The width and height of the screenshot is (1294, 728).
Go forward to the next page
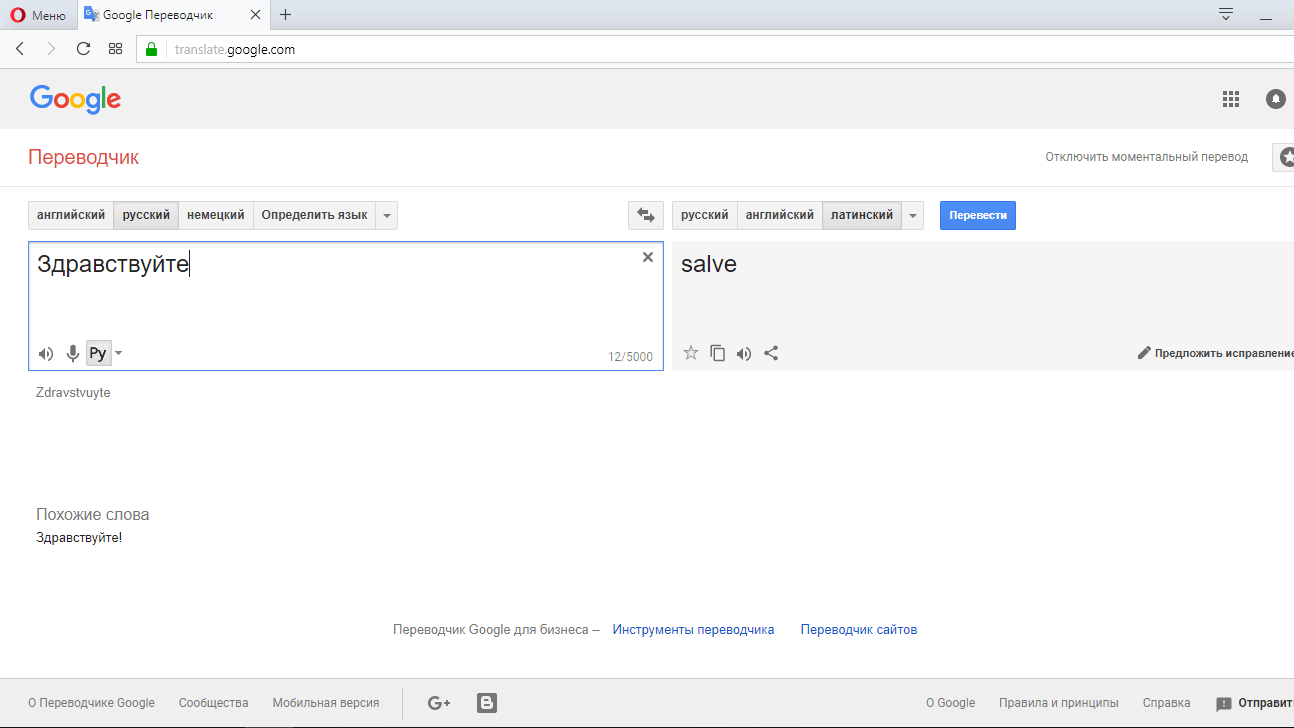(51, 48)
